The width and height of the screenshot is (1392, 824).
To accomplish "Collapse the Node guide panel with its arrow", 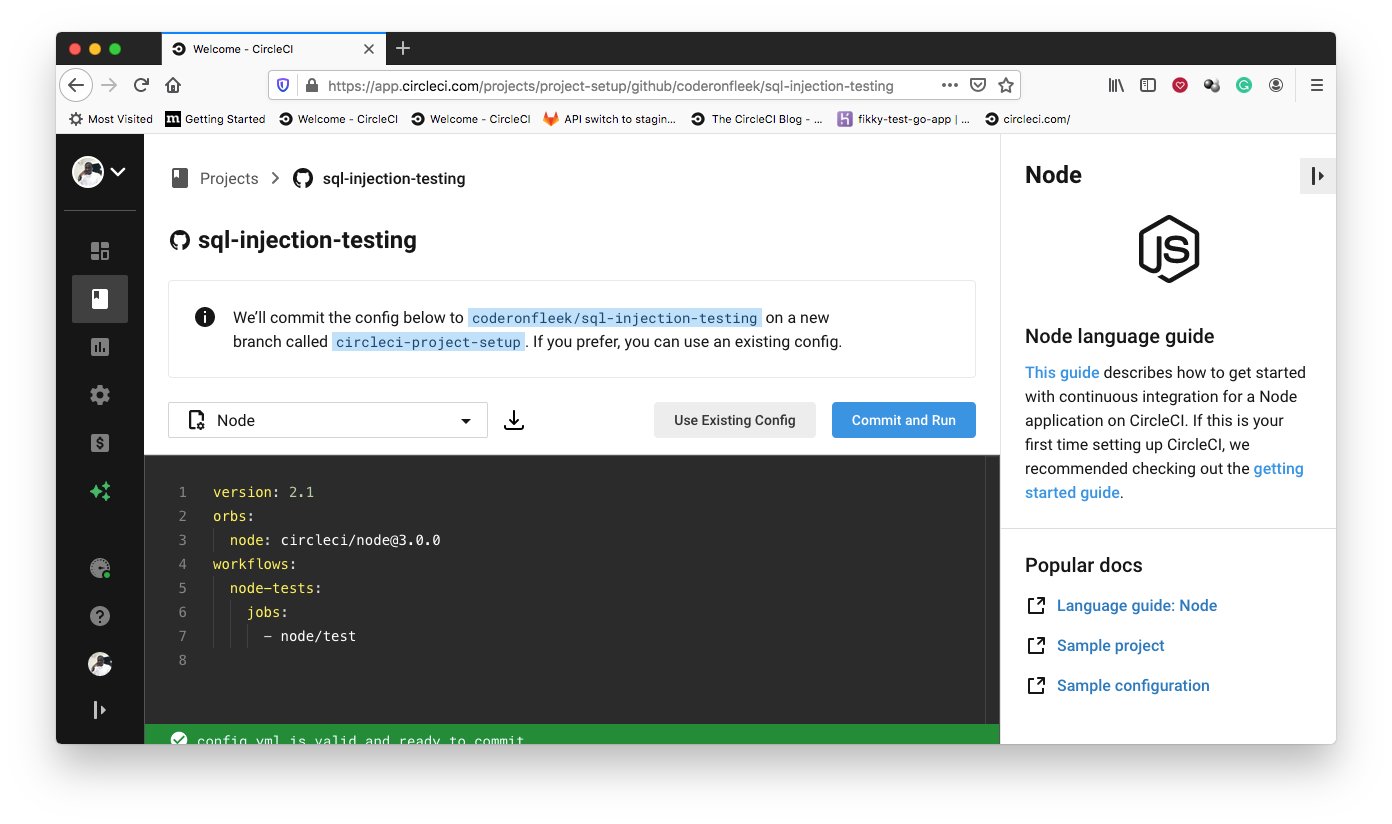I will pos(1317,175).
